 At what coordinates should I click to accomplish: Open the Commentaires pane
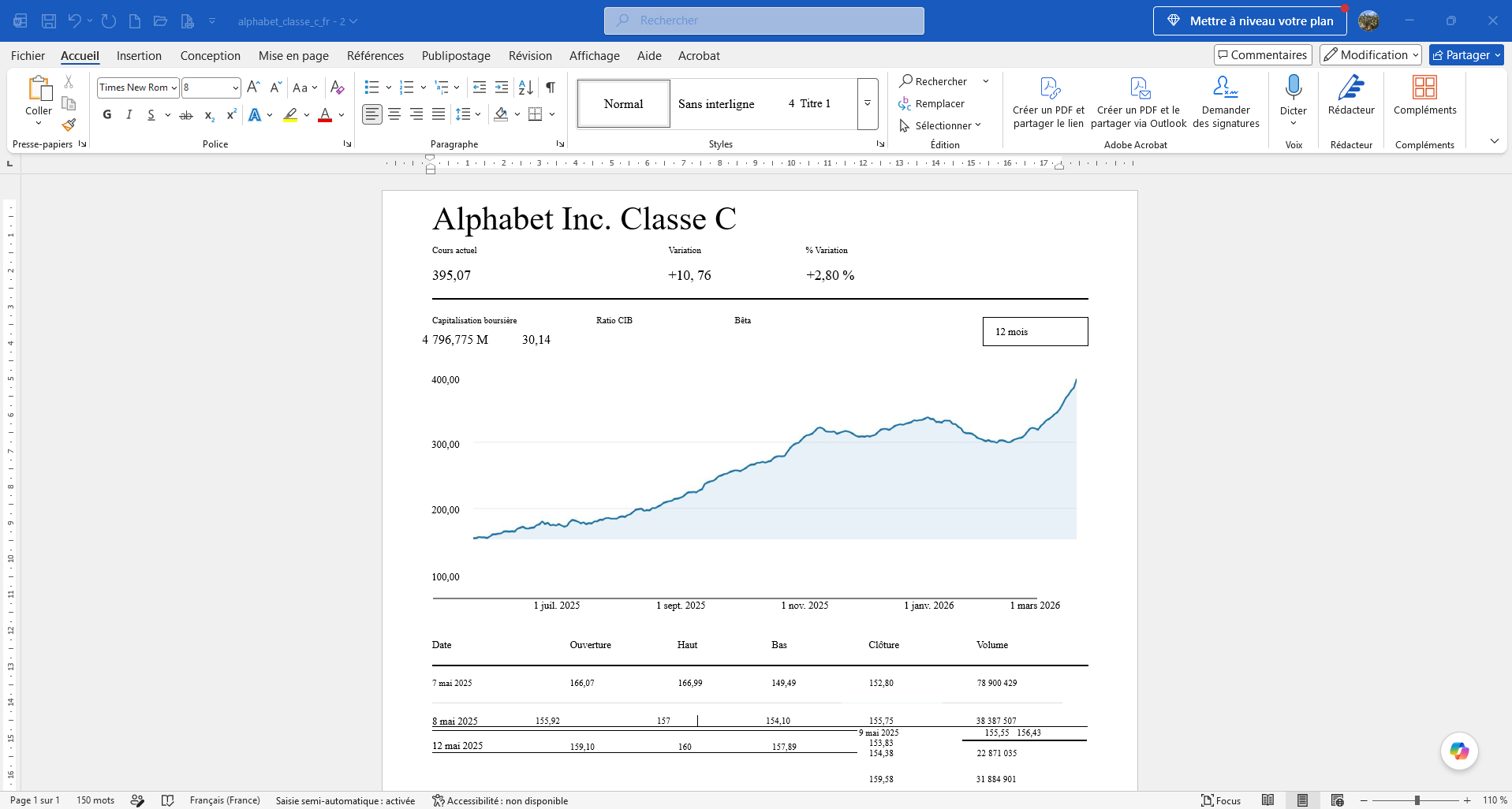1263,54
